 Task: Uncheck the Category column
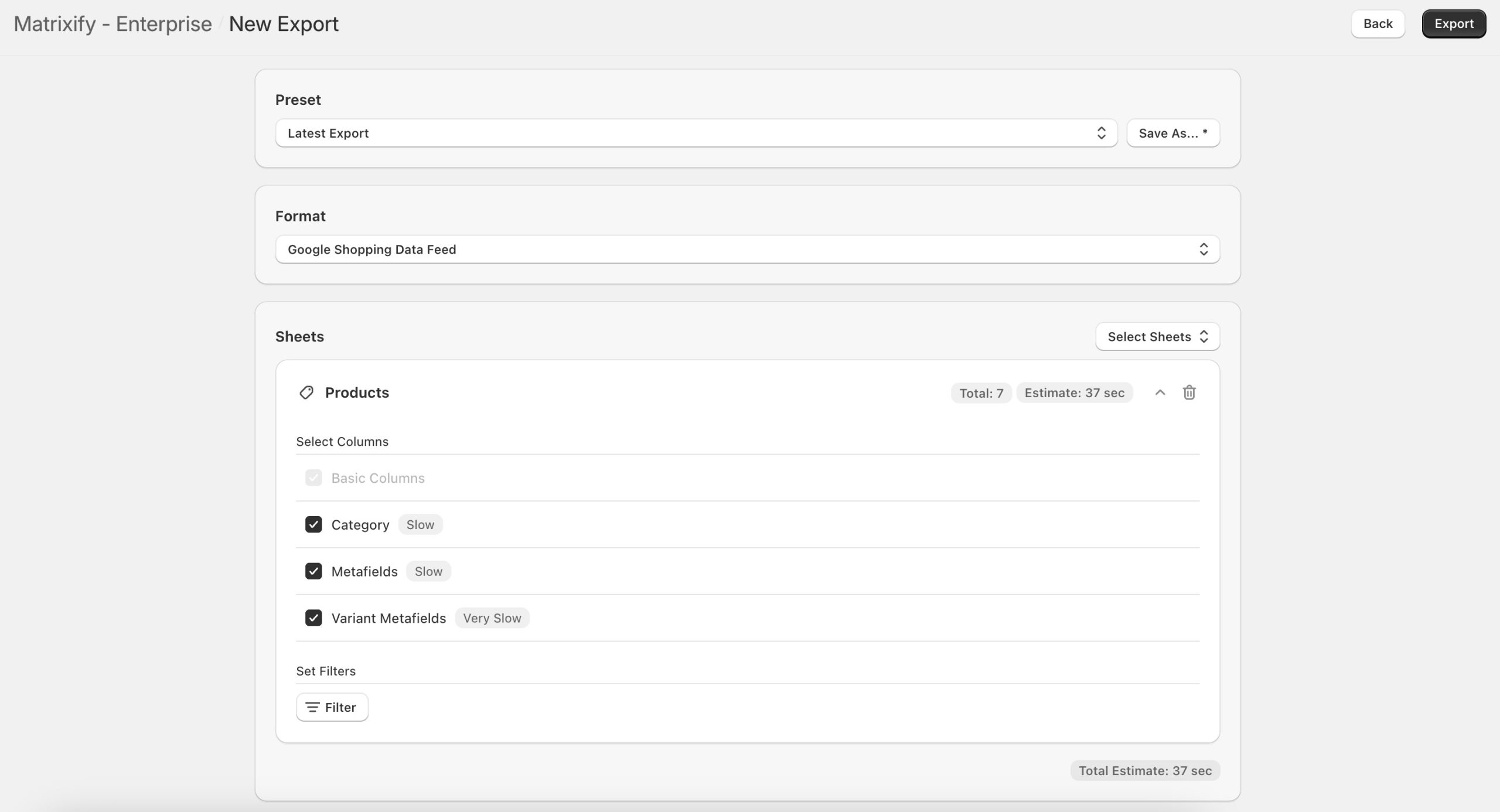[x=314, y=524]
